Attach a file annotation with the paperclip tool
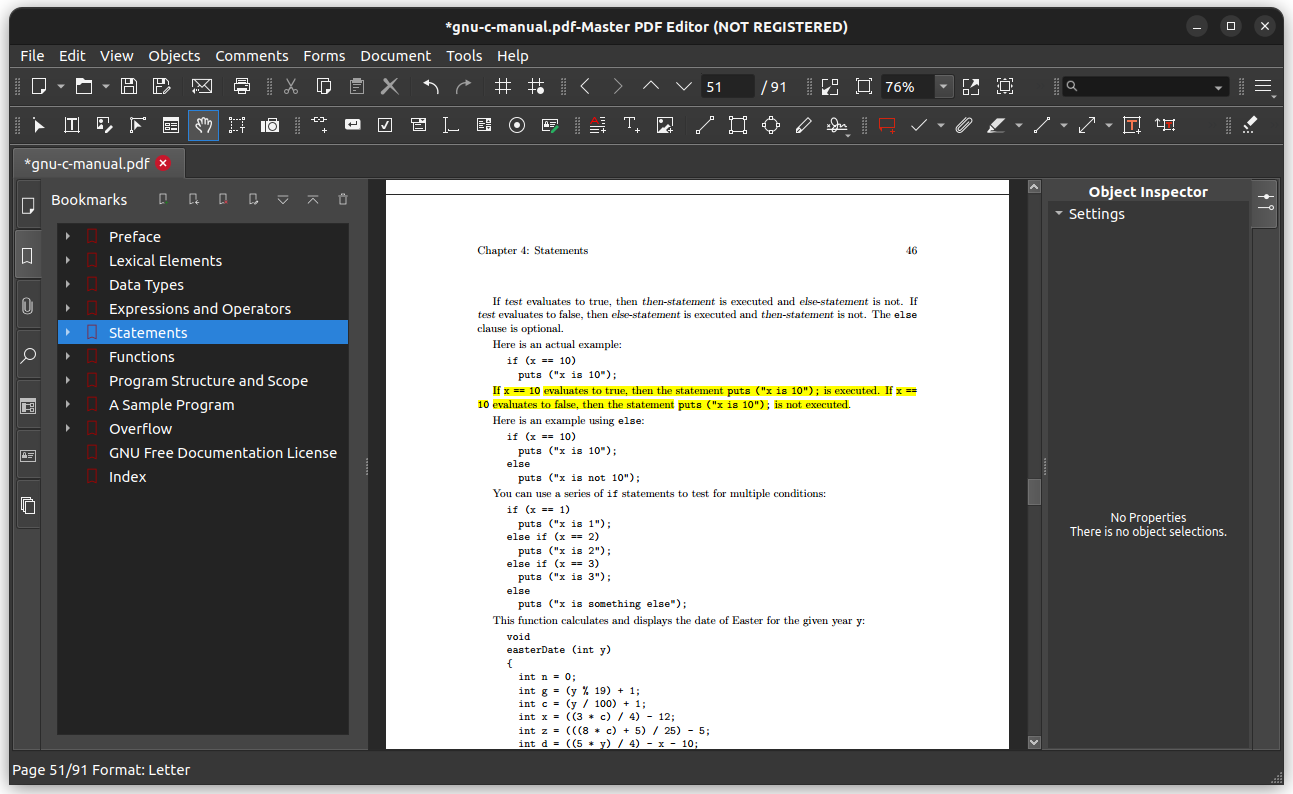 [x=961, y=124]
